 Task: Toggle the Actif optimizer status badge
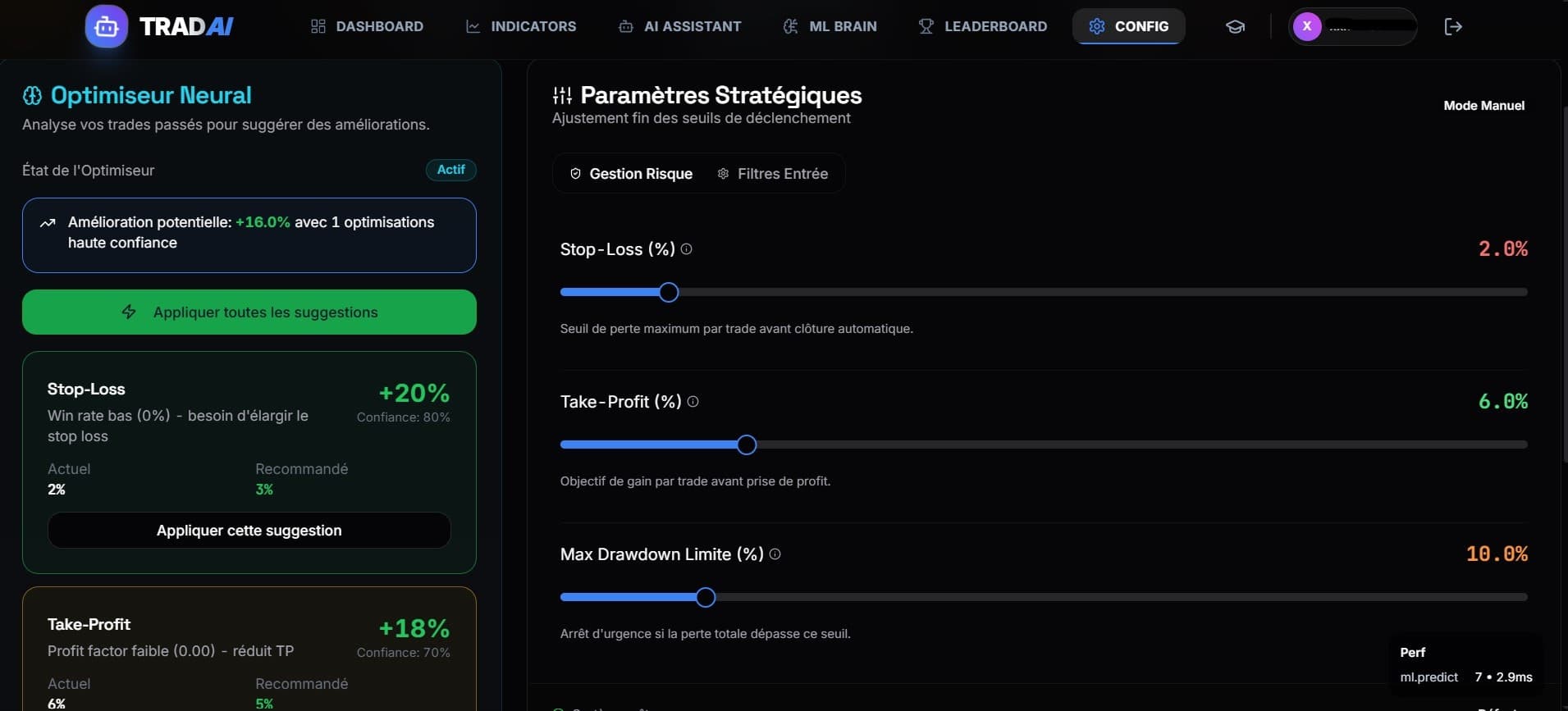[x=450, y=170]
